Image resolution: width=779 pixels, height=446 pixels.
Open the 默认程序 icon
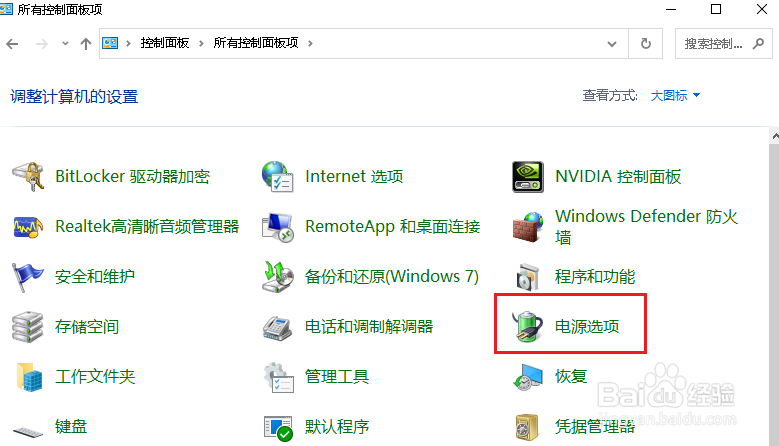tap(278, 428)
